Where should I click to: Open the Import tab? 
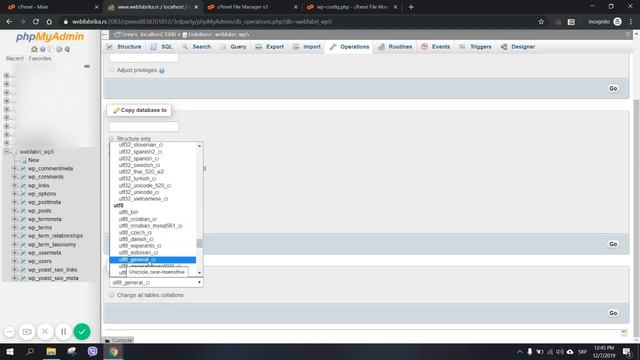pos(307,47)
